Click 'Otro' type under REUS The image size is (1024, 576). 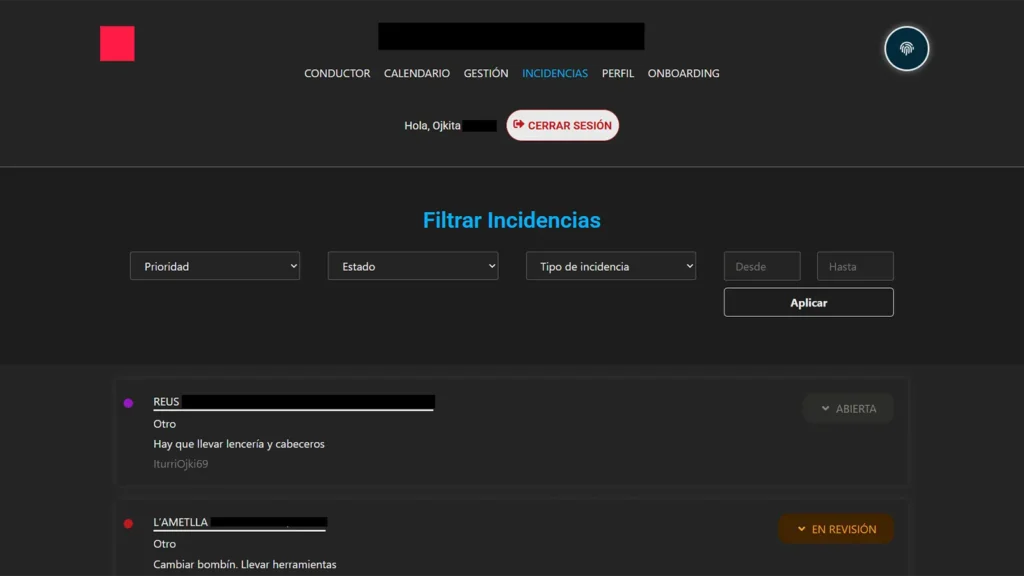(165, 424)
